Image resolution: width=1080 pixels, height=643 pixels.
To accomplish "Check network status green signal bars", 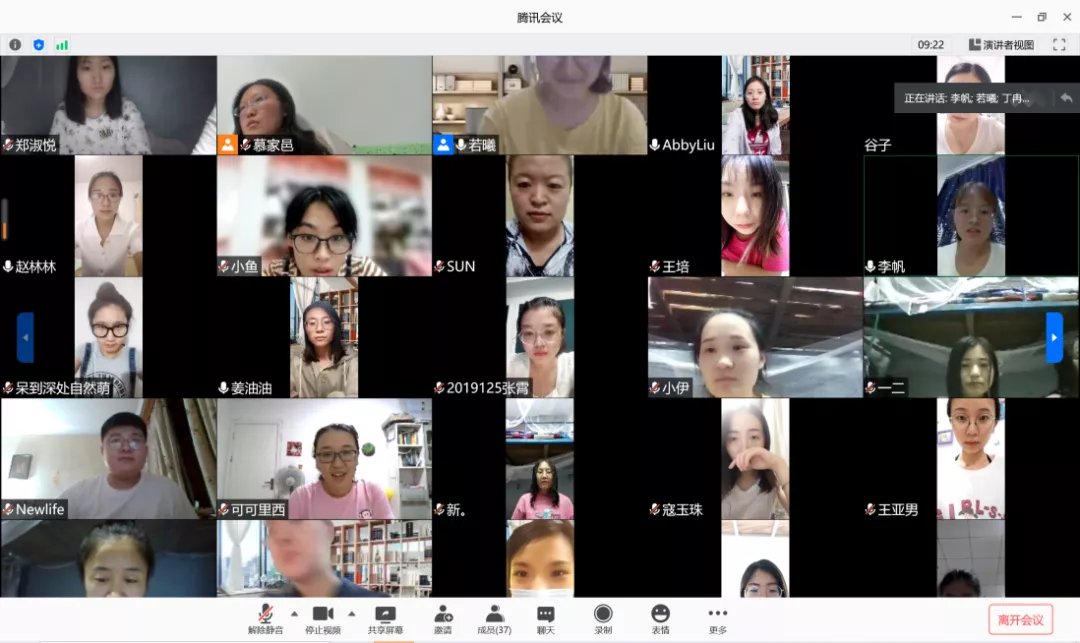I will 62,45.
